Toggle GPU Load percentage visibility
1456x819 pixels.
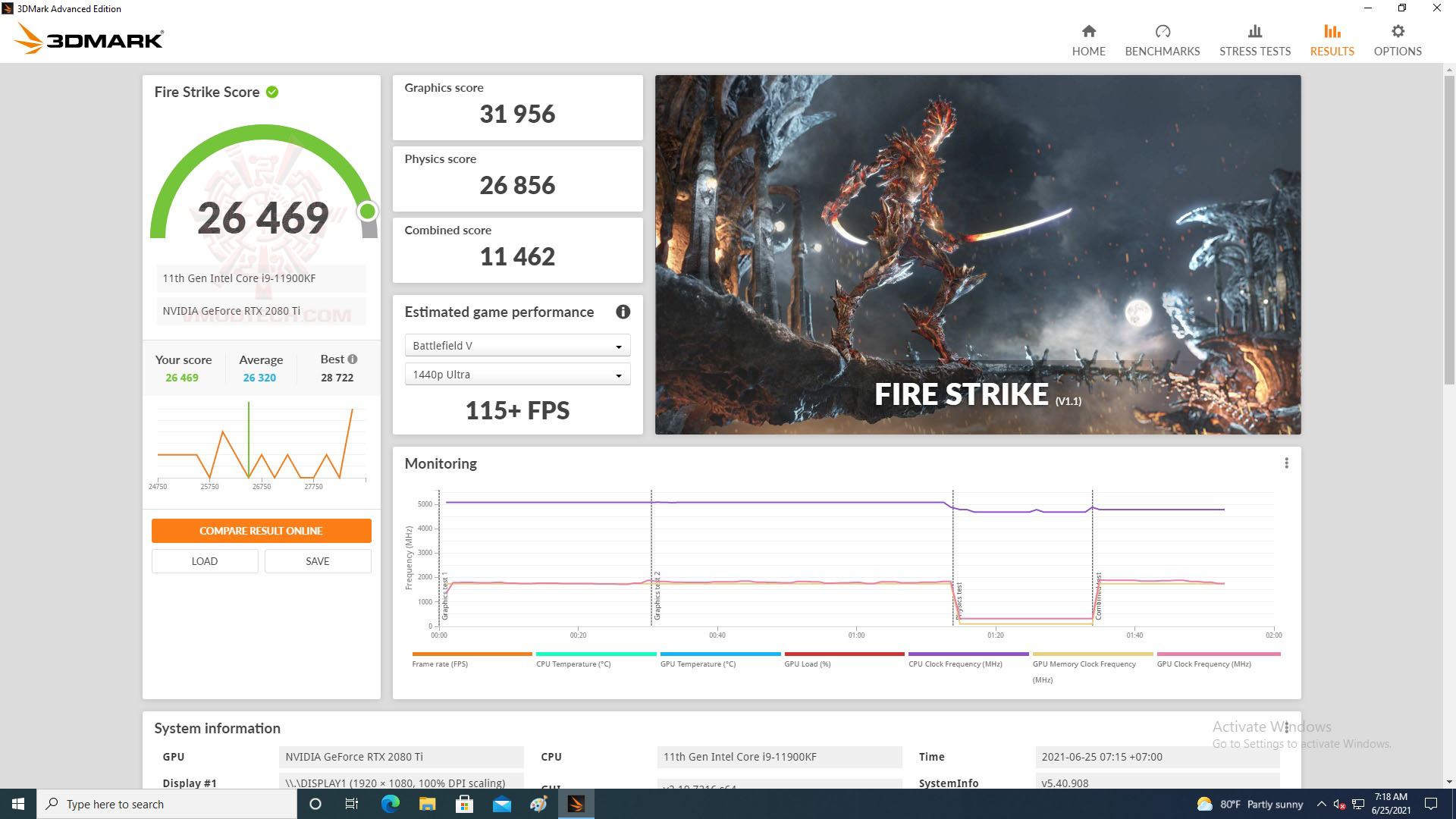pyautogui.click(x=811, y=663)
